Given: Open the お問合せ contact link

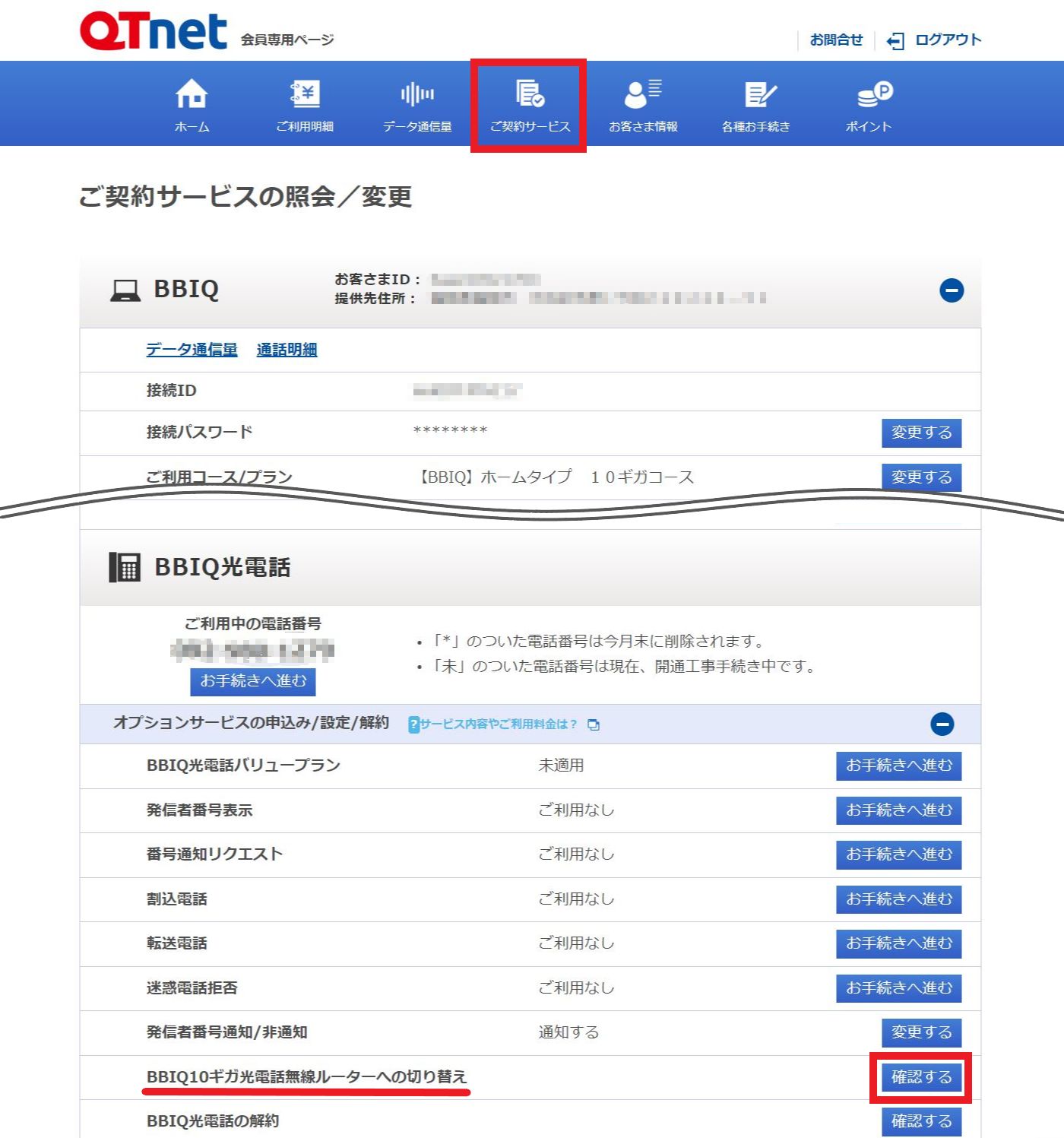Looking at the screenshot, I should (x=836, y=40).
